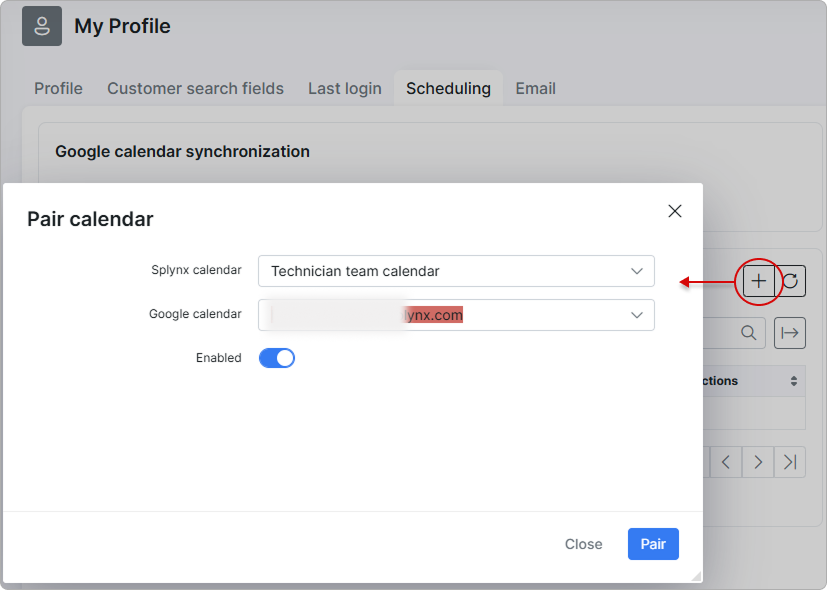Click the Pair calendar dialog title

pyautogui.click(x=90, y=219)
